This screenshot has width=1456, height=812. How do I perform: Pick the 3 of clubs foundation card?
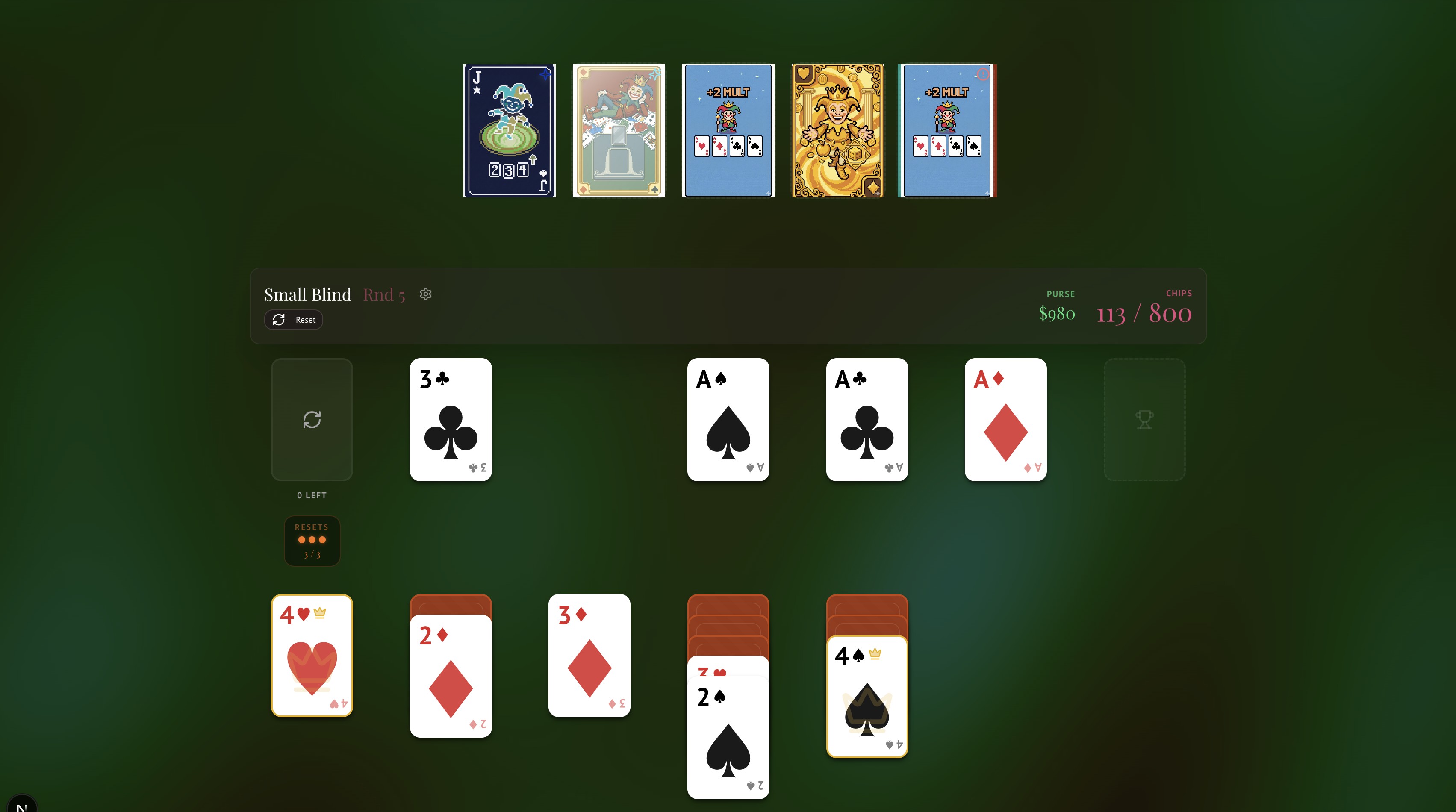coord(451,419)
